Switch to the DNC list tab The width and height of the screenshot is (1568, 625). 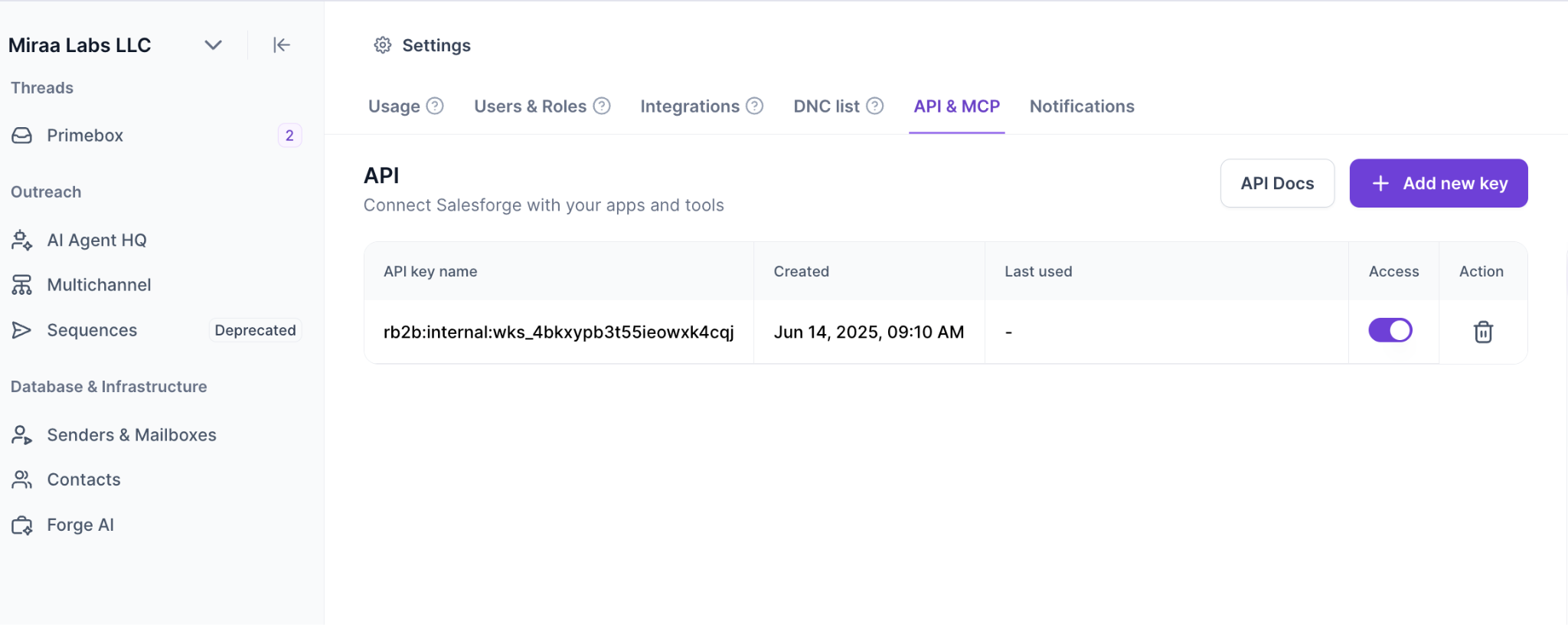(x=827, y=106)
